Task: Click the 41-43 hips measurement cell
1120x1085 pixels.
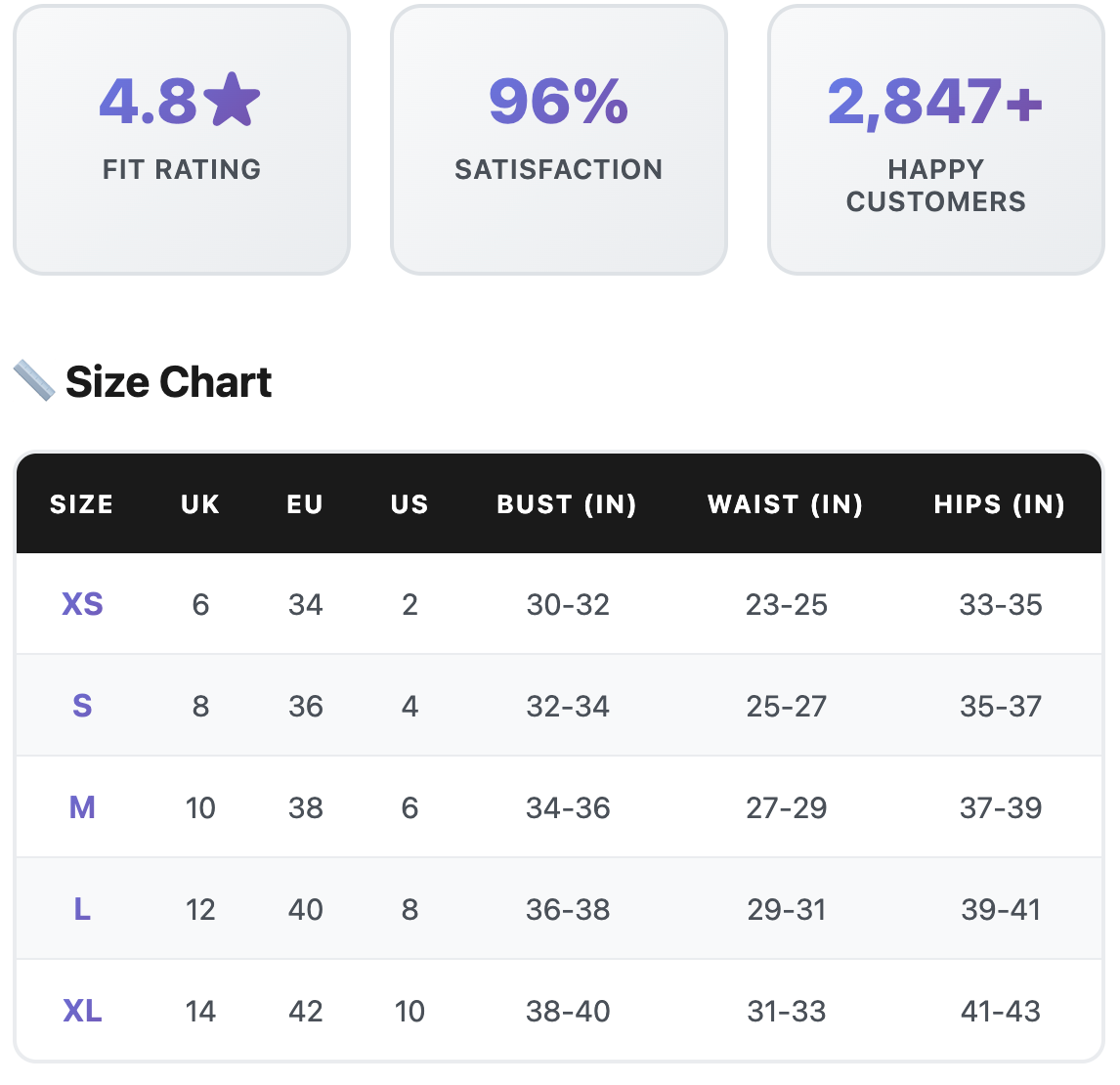Action: [x=1001, y=1011]
